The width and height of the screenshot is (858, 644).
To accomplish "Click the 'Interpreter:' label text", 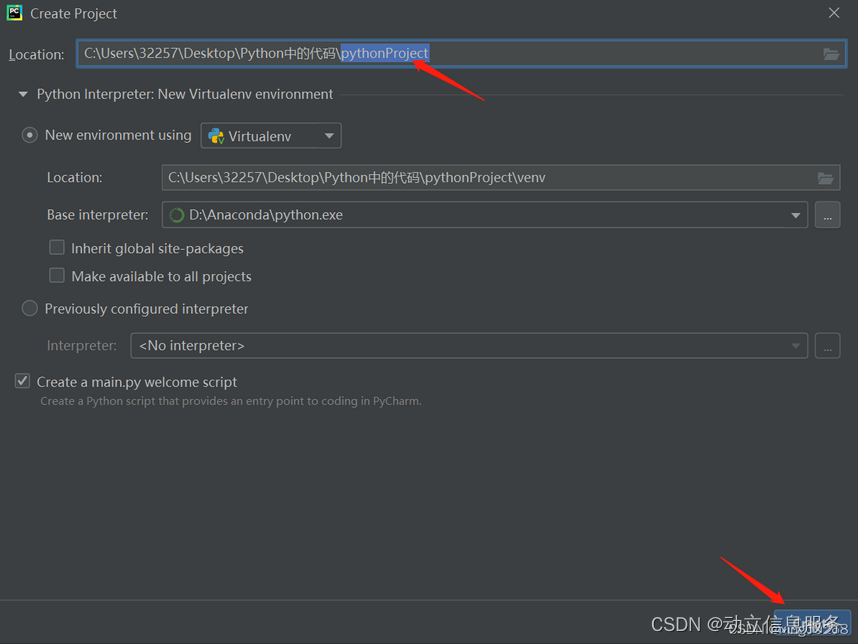I will click(82, 346).
